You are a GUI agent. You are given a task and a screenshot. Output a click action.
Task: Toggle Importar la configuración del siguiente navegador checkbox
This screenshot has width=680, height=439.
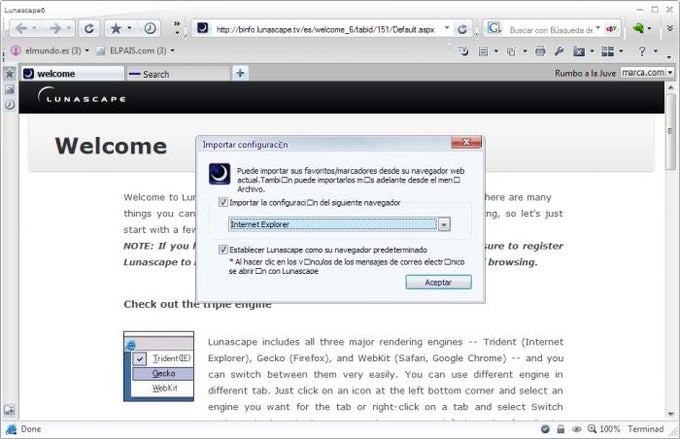click(x=223, y=202)
